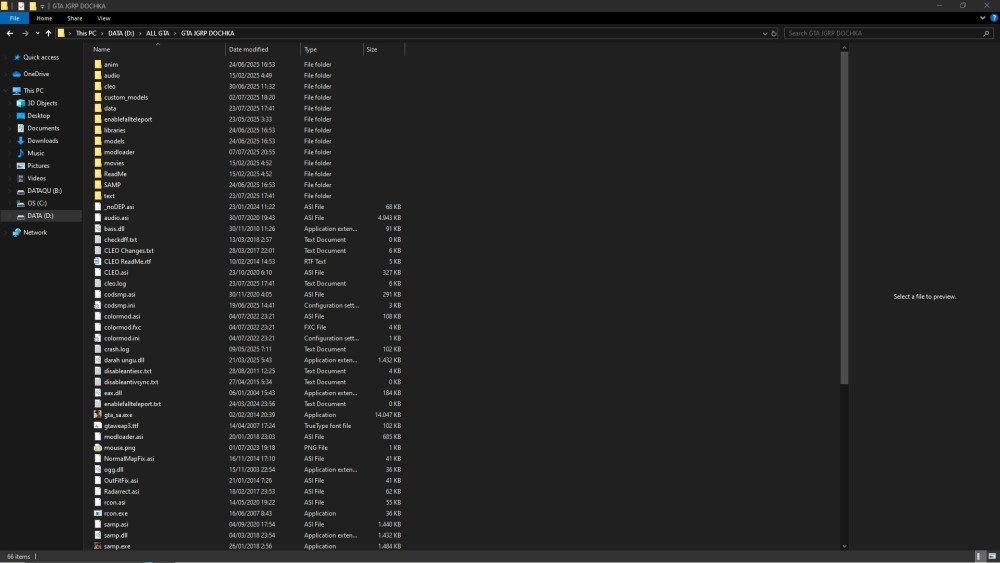This screenshot has width=1000, height=563.
Task: Click the file list vertical scrollbar
Action: [844, 218]
